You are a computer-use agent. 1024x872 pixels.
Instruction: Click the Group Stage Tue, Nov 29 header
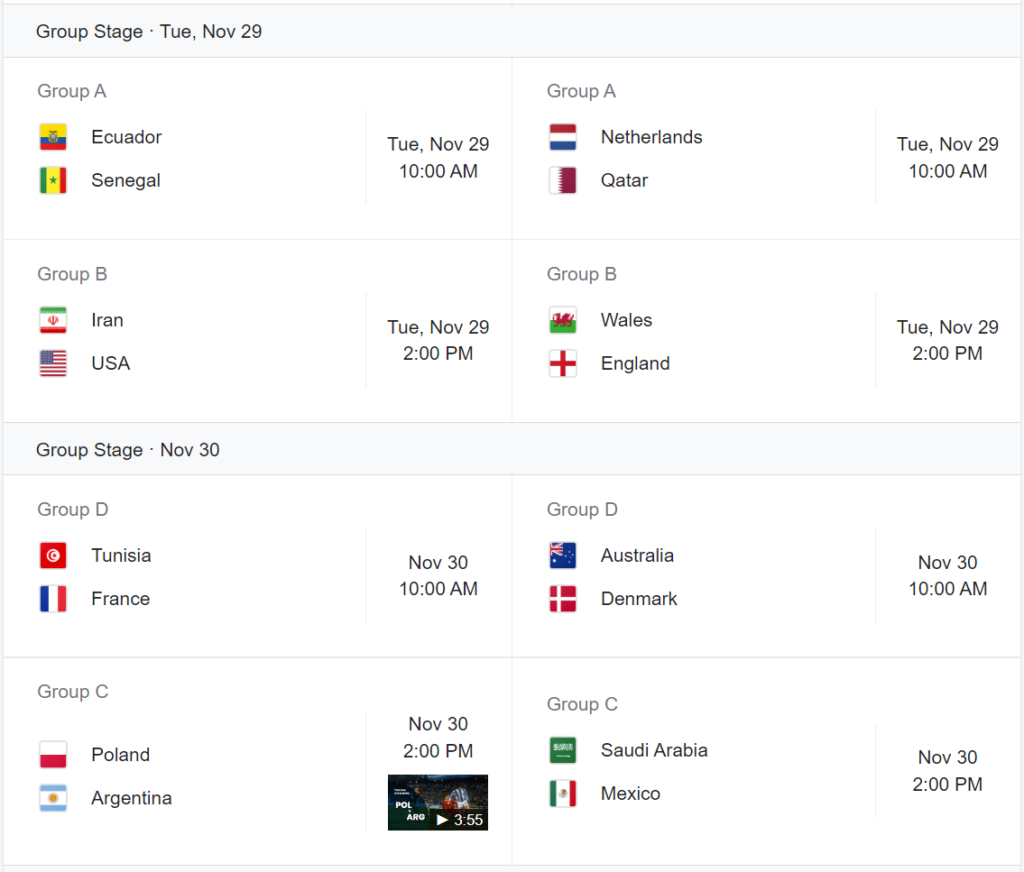point(149,31)
